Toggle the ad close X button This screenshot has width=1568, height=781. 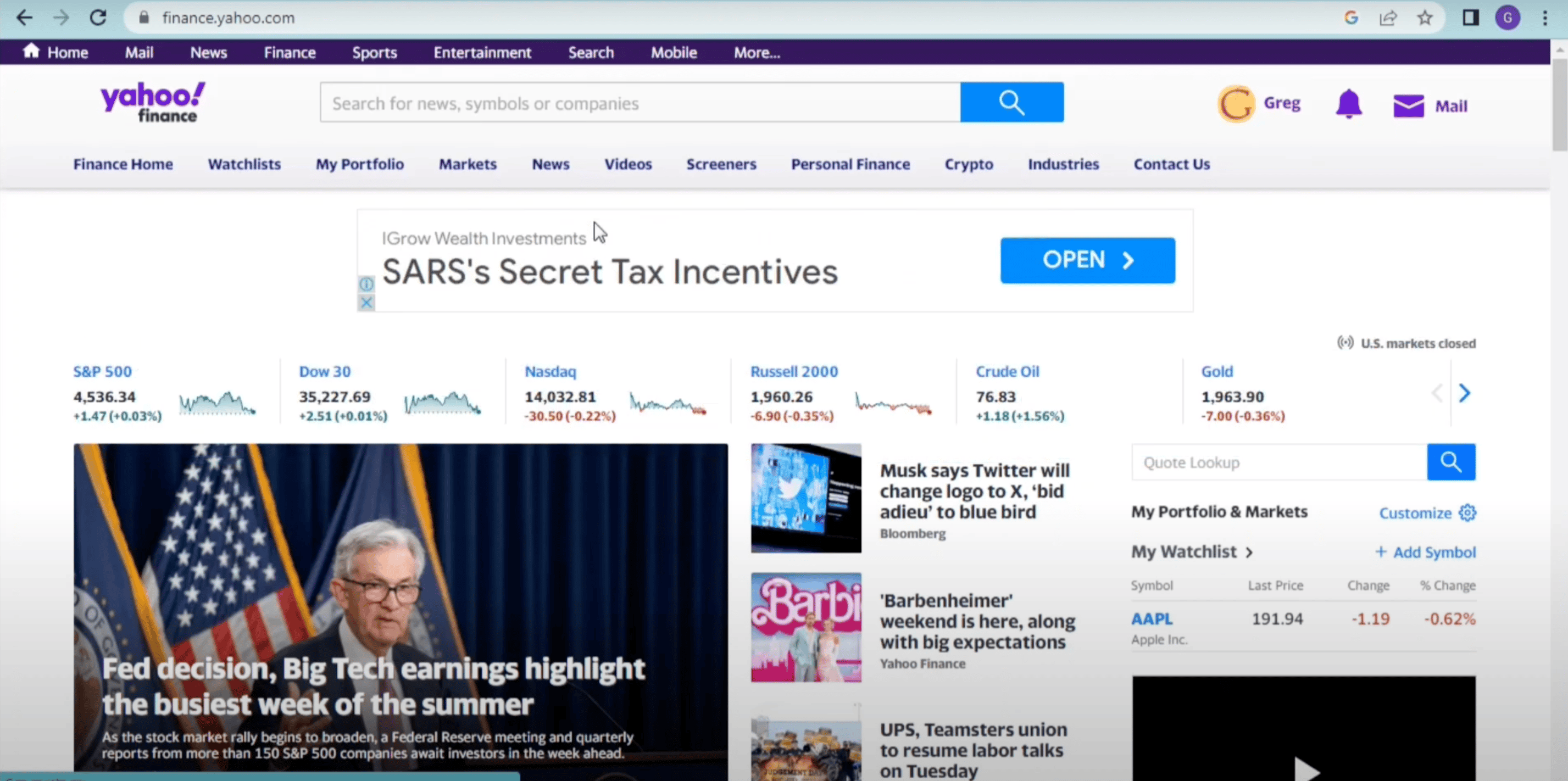(x=366, y=303)
